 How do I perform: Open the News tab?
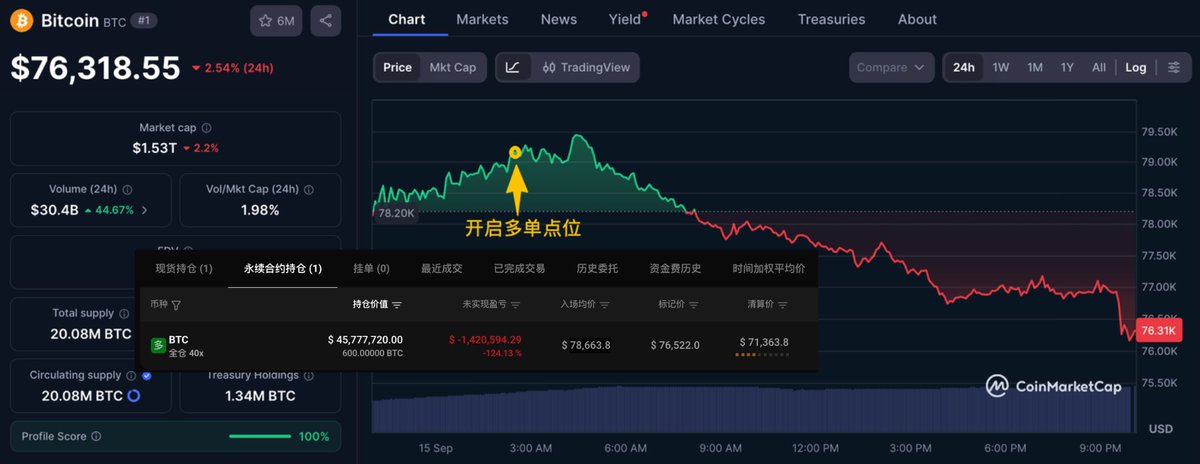[558, 19]
